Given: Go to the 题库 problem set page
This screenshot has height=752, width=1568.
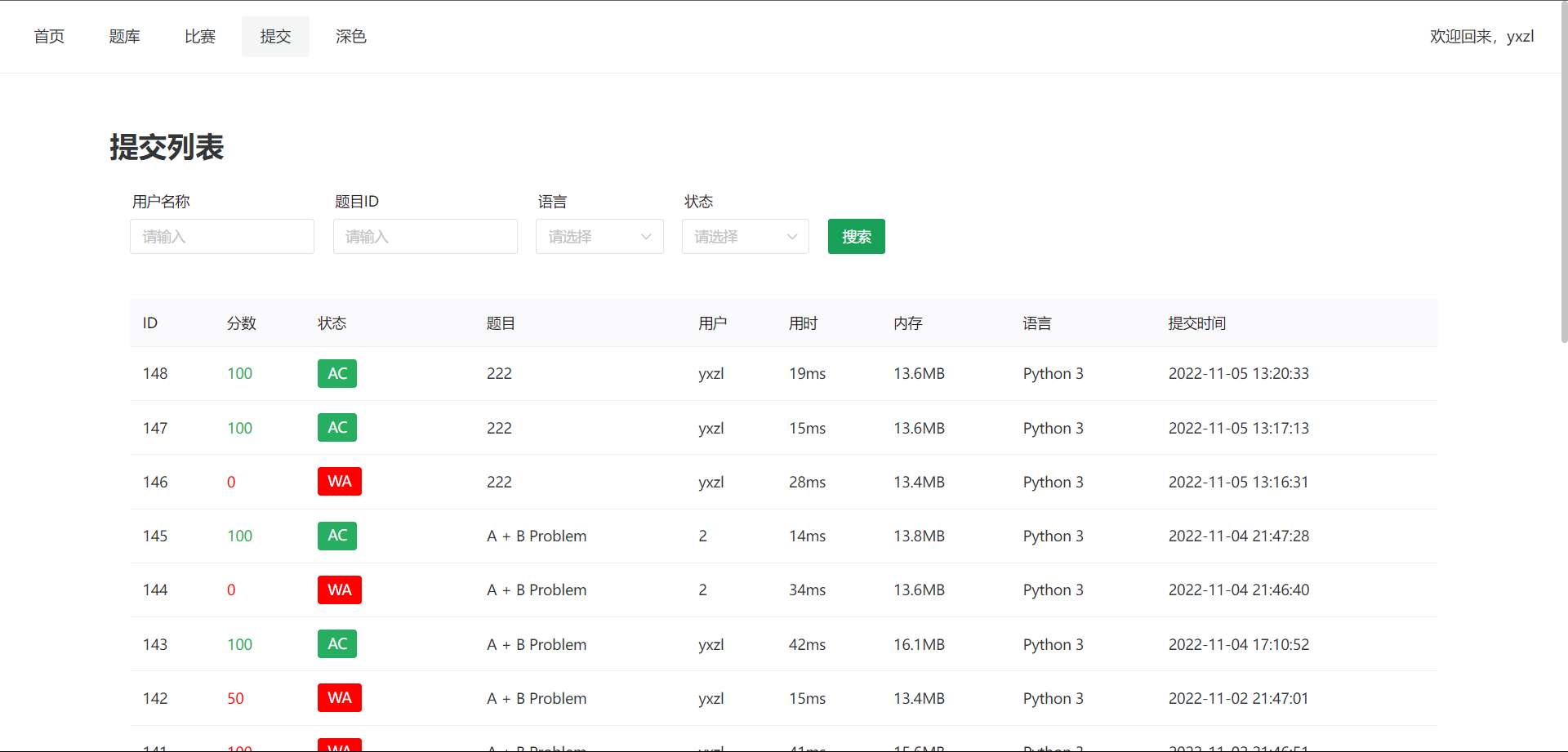Looking at the screenshot, I should coord(124,37).
